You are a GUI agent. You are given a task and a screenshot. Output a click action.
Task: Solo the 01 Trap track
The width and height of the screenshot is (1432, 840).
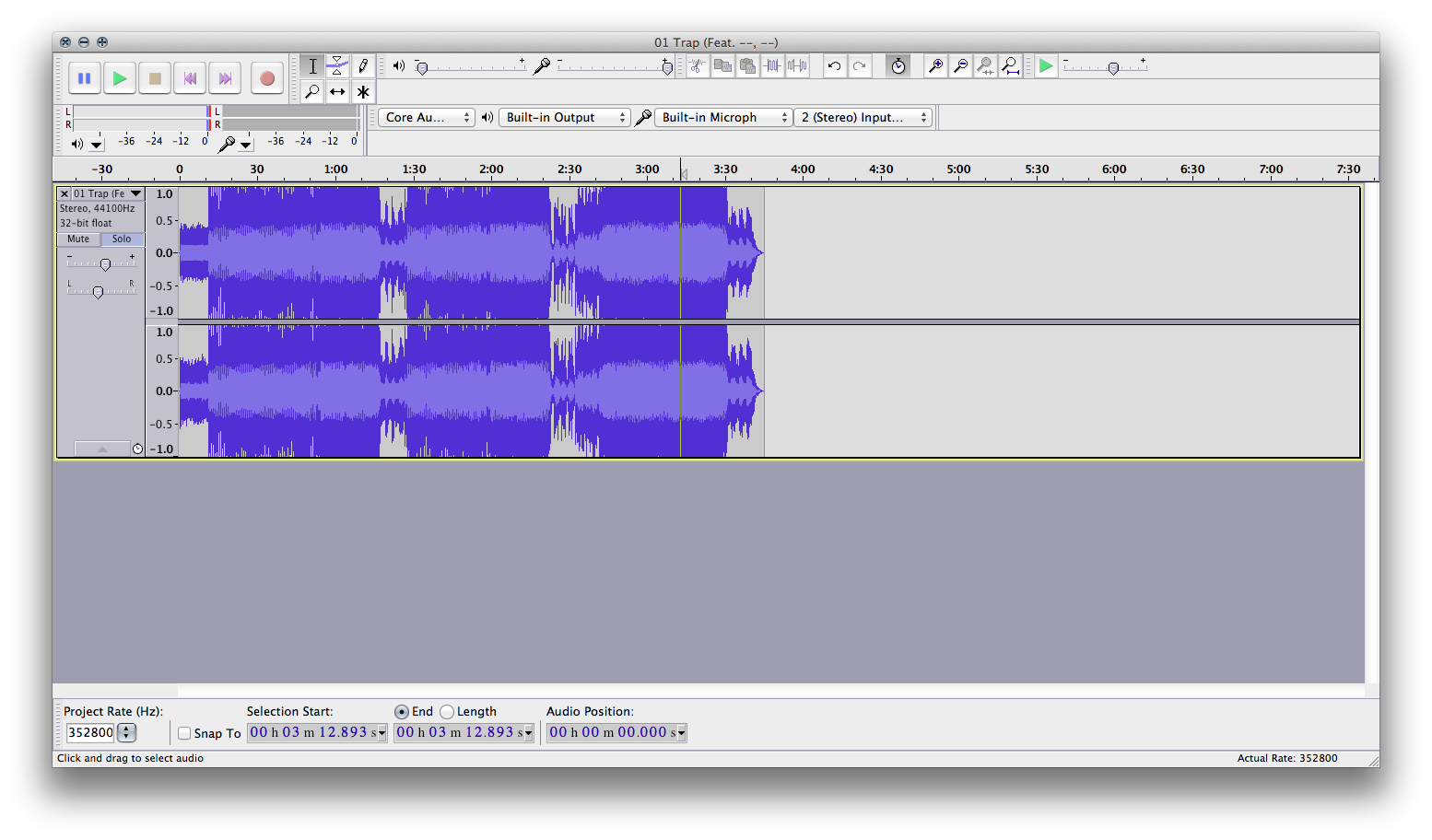(x=122, y=239)
